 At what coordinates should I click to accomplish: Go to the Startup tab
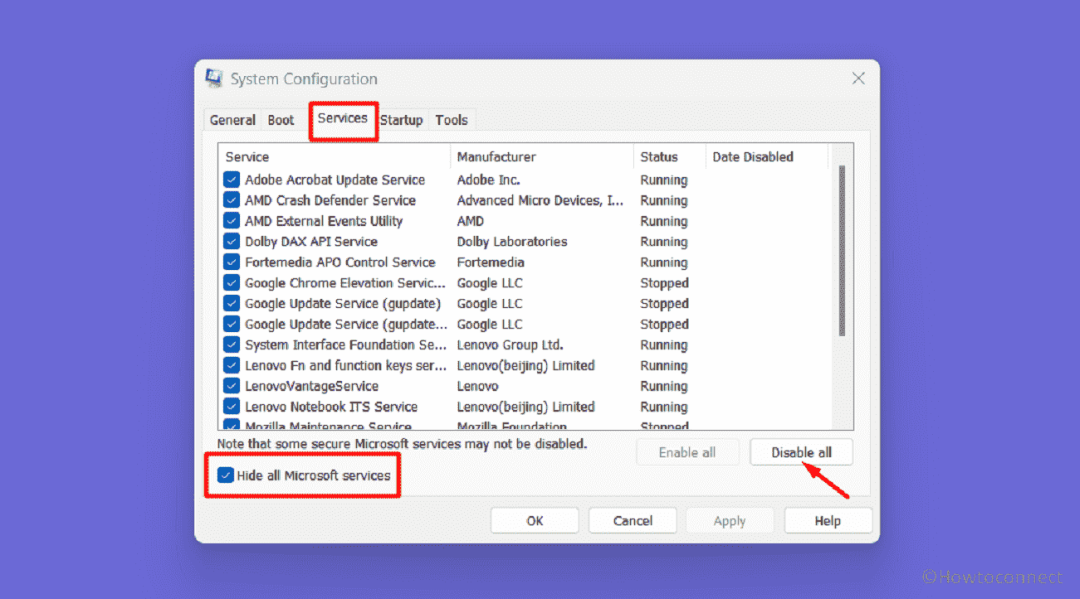(x=402, y=120)
